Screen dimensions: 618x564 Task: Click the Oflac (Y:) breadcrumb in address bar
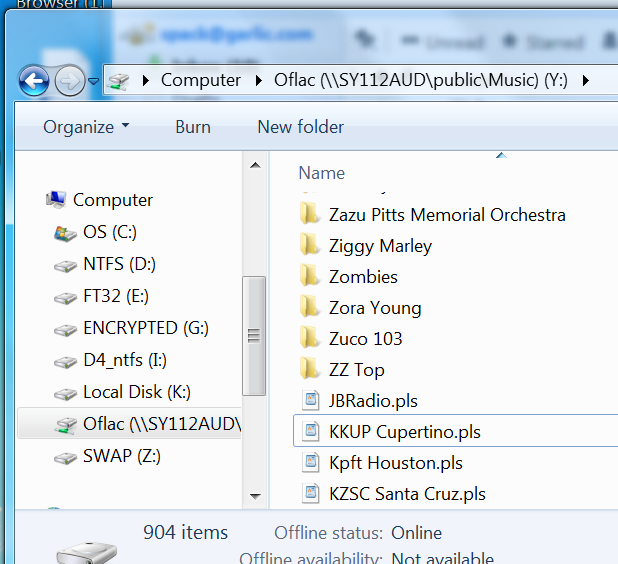pos(421,80)
